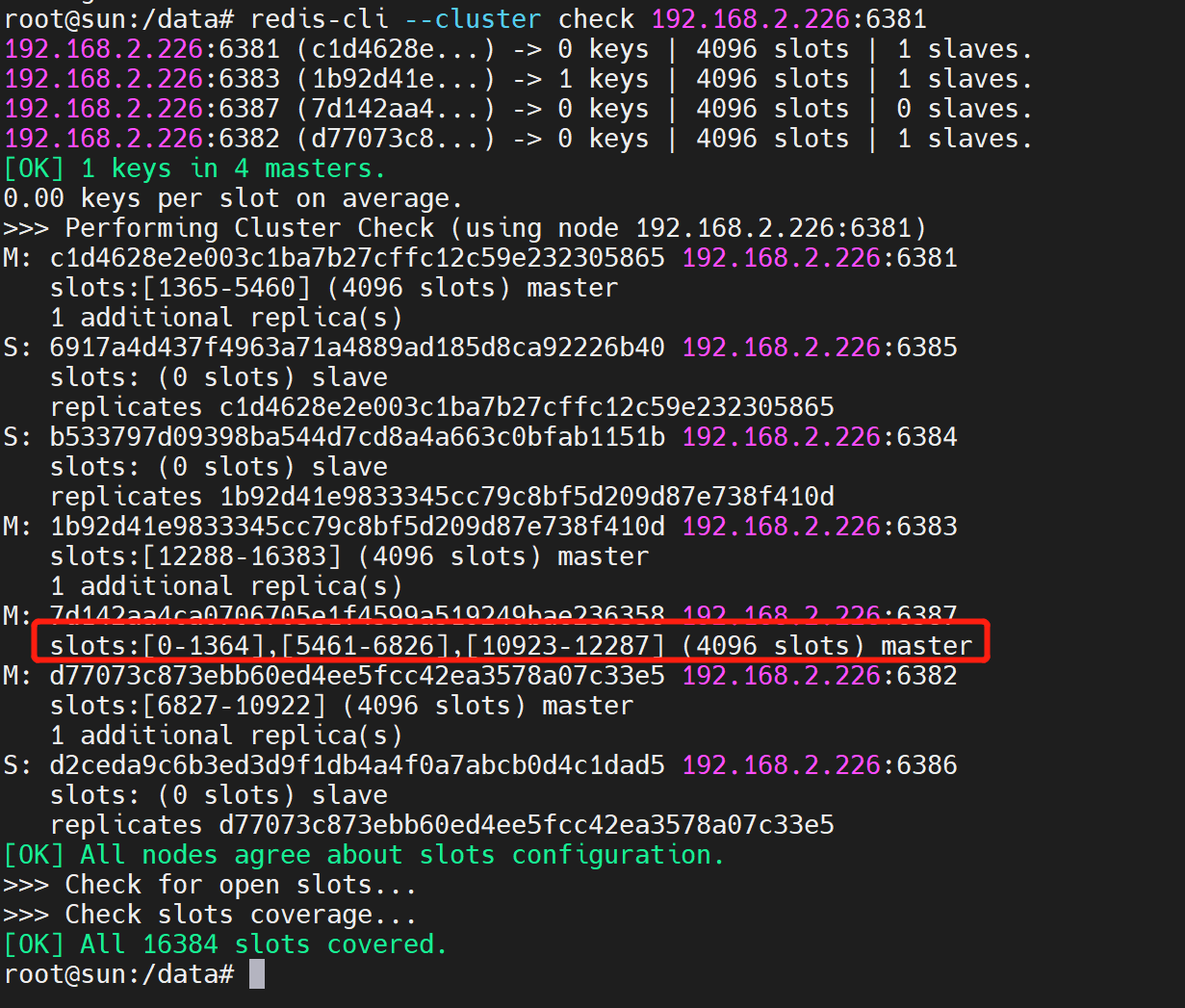Click 'slots:[0-1364],[5461-6826],[10923-12287]' text
Screen dimensions: 1185x1008
[x=357, y=645]
